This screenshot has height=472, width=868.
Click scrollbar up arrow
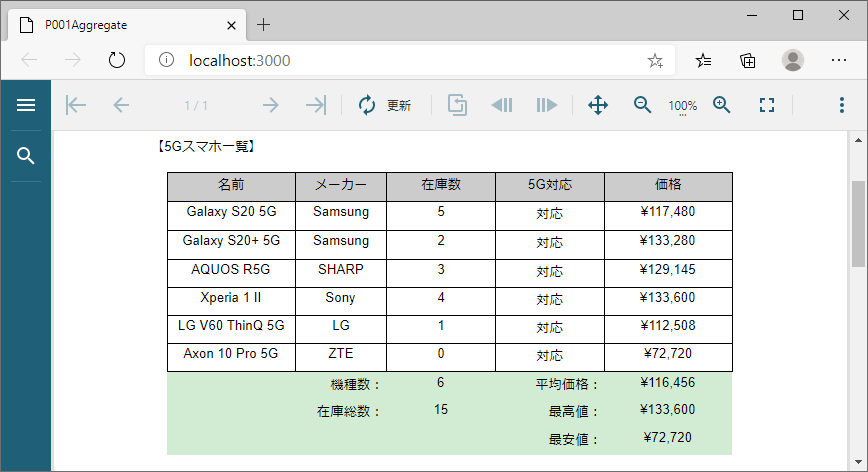pyautogui.click(x=858, y=140)
